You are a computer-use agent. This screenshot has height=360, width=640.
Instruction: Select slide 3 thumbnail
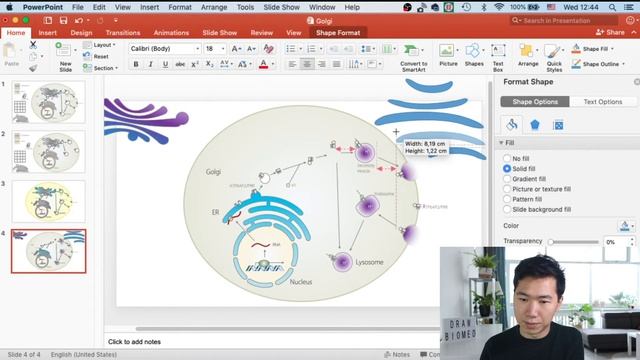coord(49,202)
